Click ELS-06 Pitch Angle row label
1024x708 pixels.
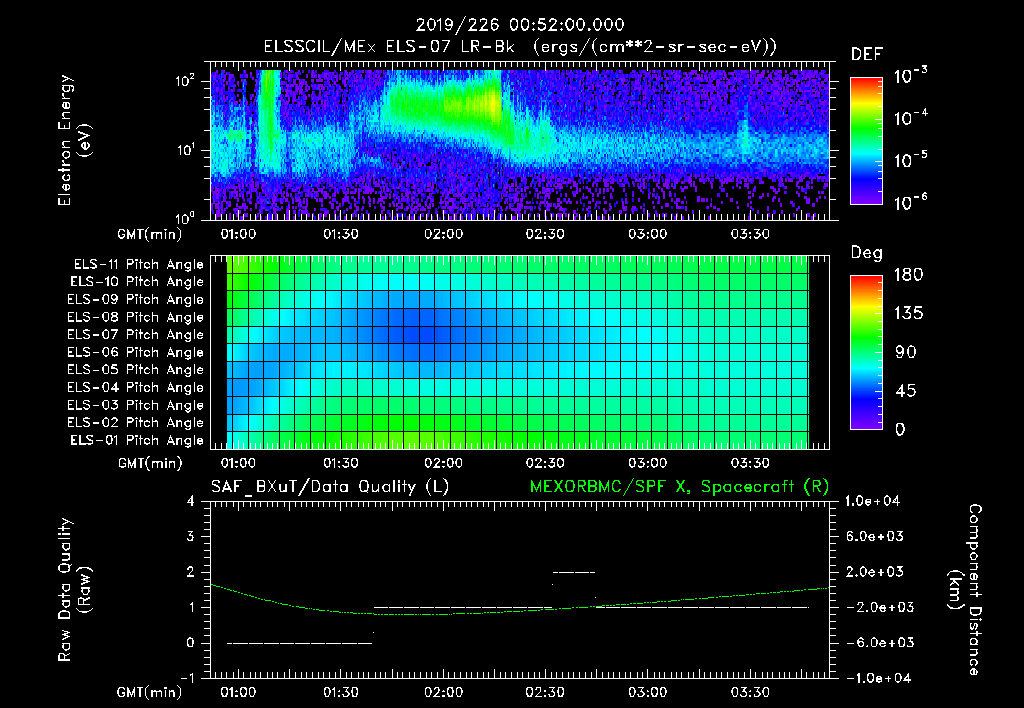[x=136, y=353]
